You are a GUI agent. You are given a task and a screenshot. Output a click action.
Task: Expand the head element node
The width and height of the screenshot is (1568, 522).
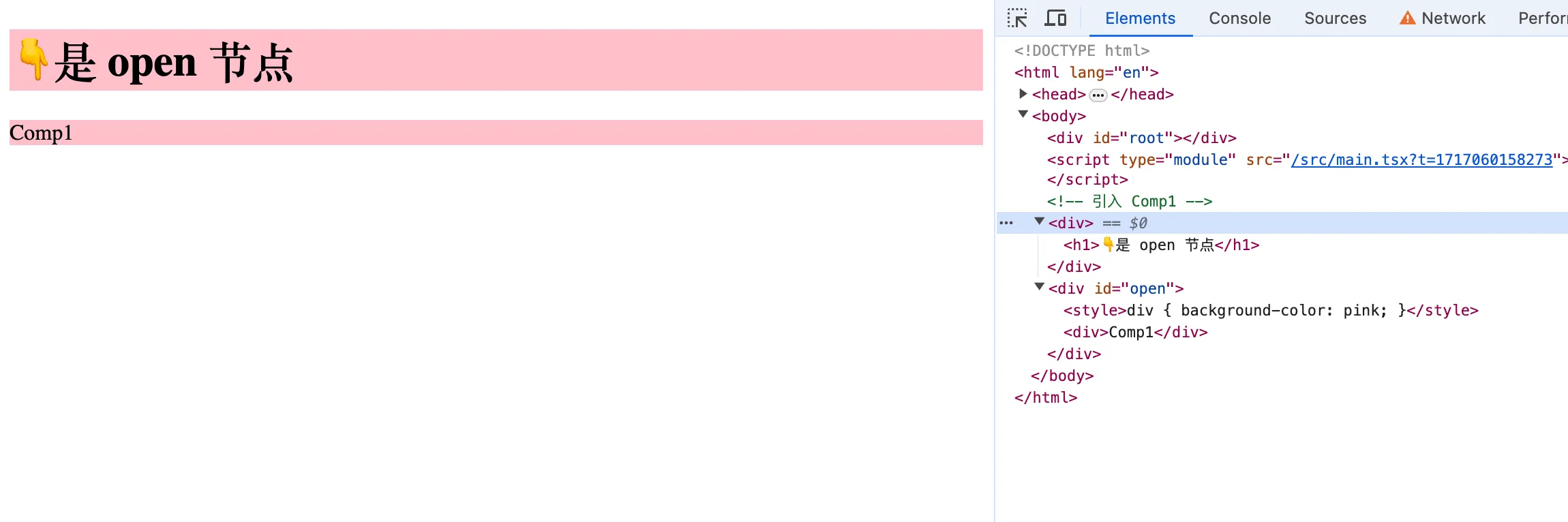tap(1023, 94)
